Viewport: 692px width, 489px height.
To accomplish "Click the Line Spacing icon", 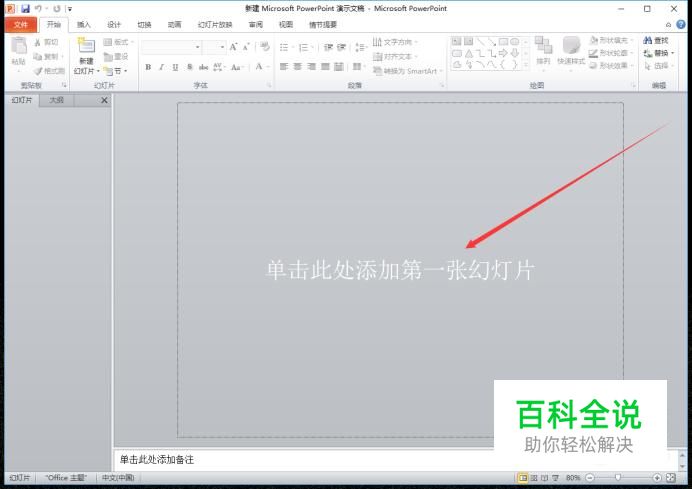I will point(360,47).
